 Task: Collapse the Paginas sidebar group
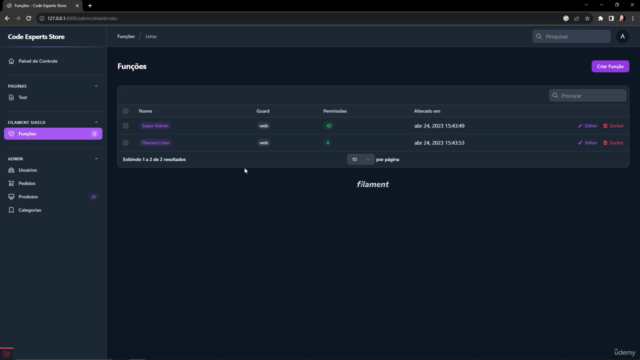tap(96, 86)
